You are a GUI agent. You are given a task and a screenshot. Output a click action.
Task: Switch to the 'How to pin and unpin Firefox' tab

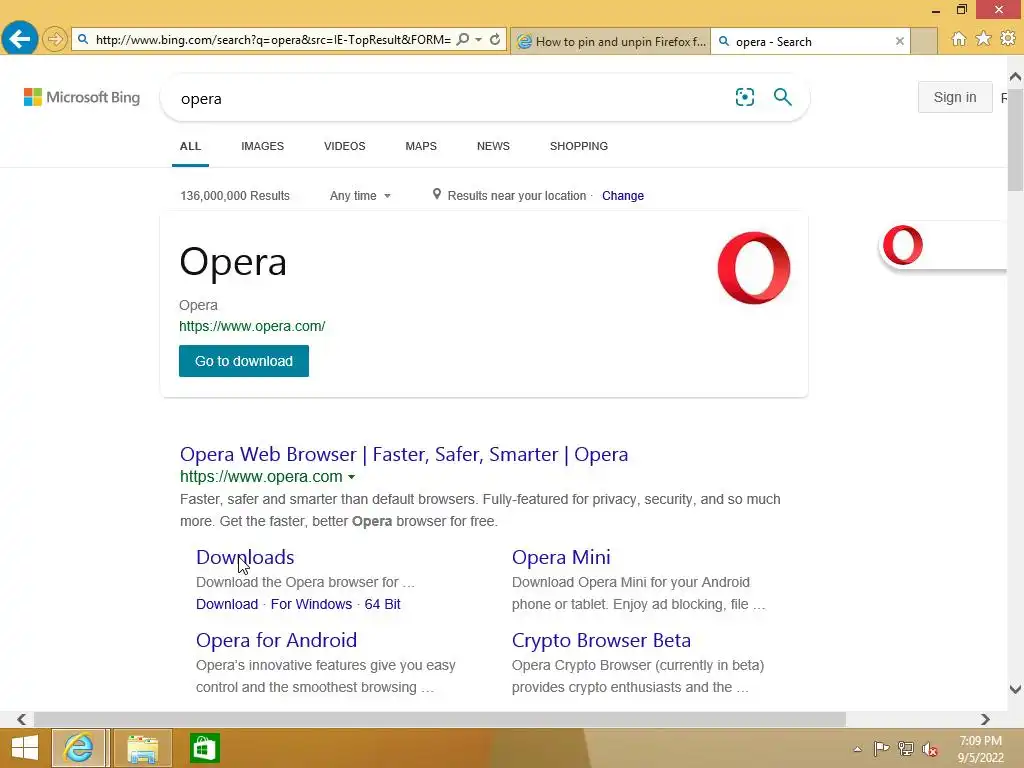pos(611,41)
